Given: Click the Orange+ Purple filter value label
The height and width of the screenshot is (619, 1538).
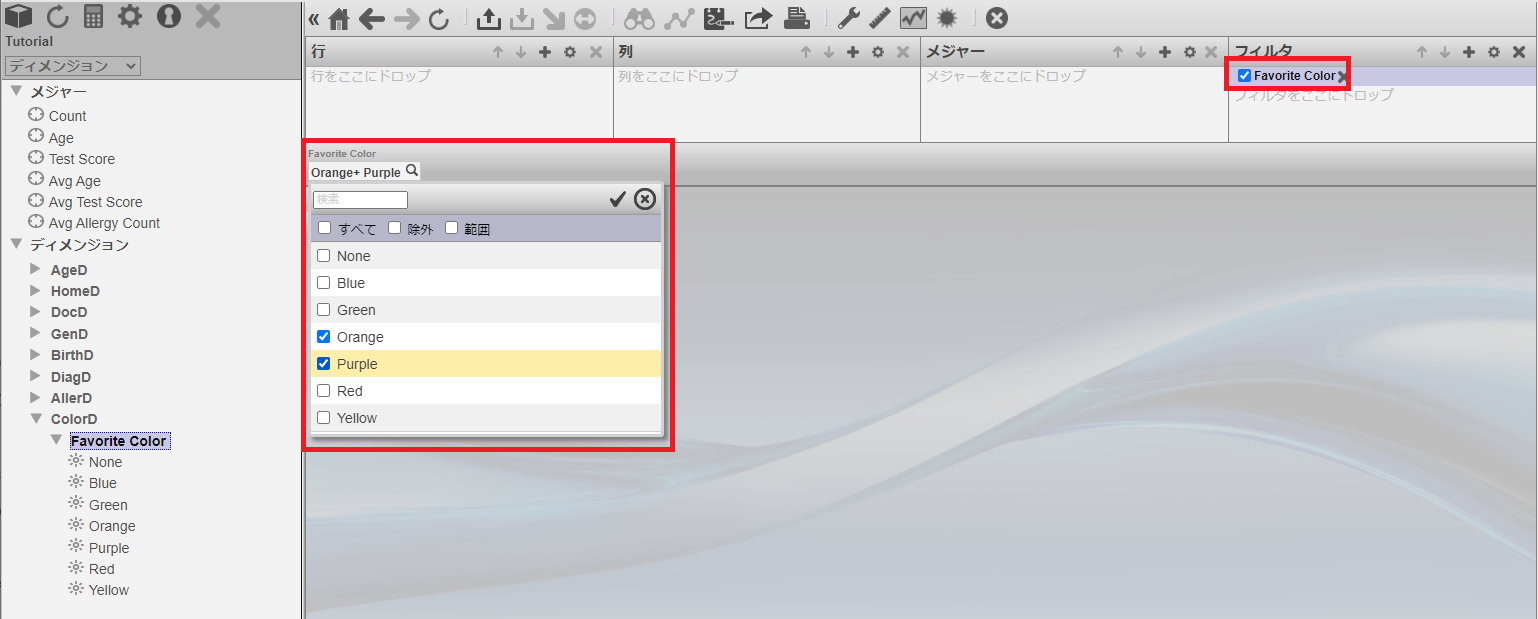Looking at the screenshot, I should click(x=356, y=173).
